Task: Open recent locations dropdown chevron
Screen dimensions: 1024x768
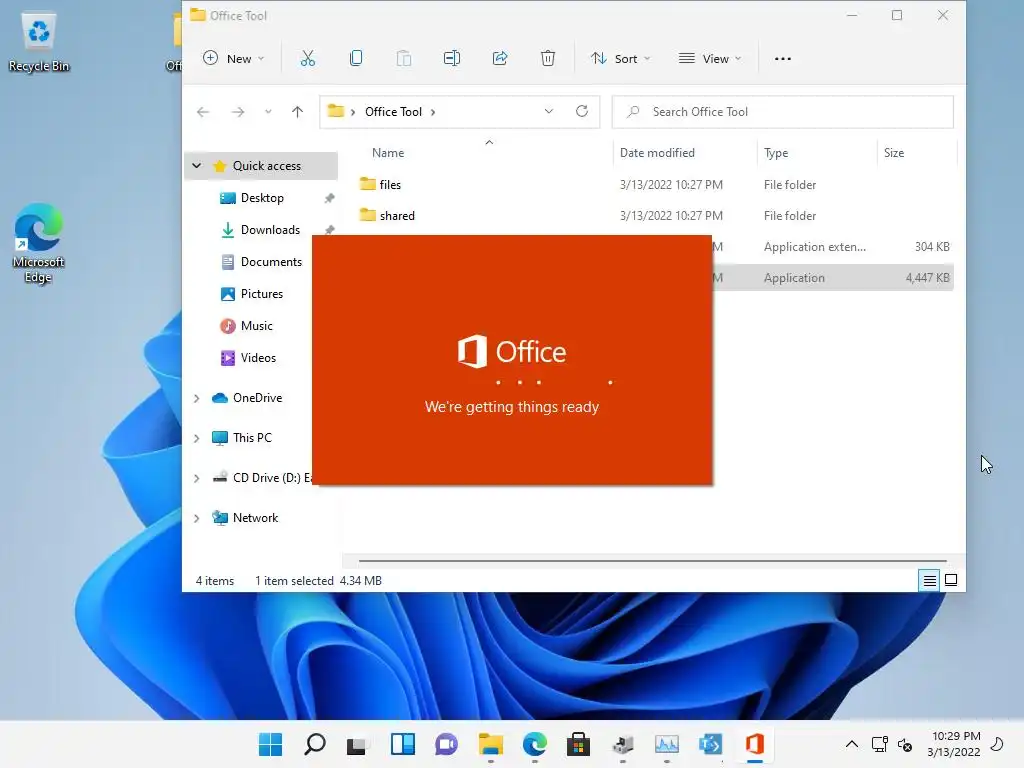Action: (268, 112)
